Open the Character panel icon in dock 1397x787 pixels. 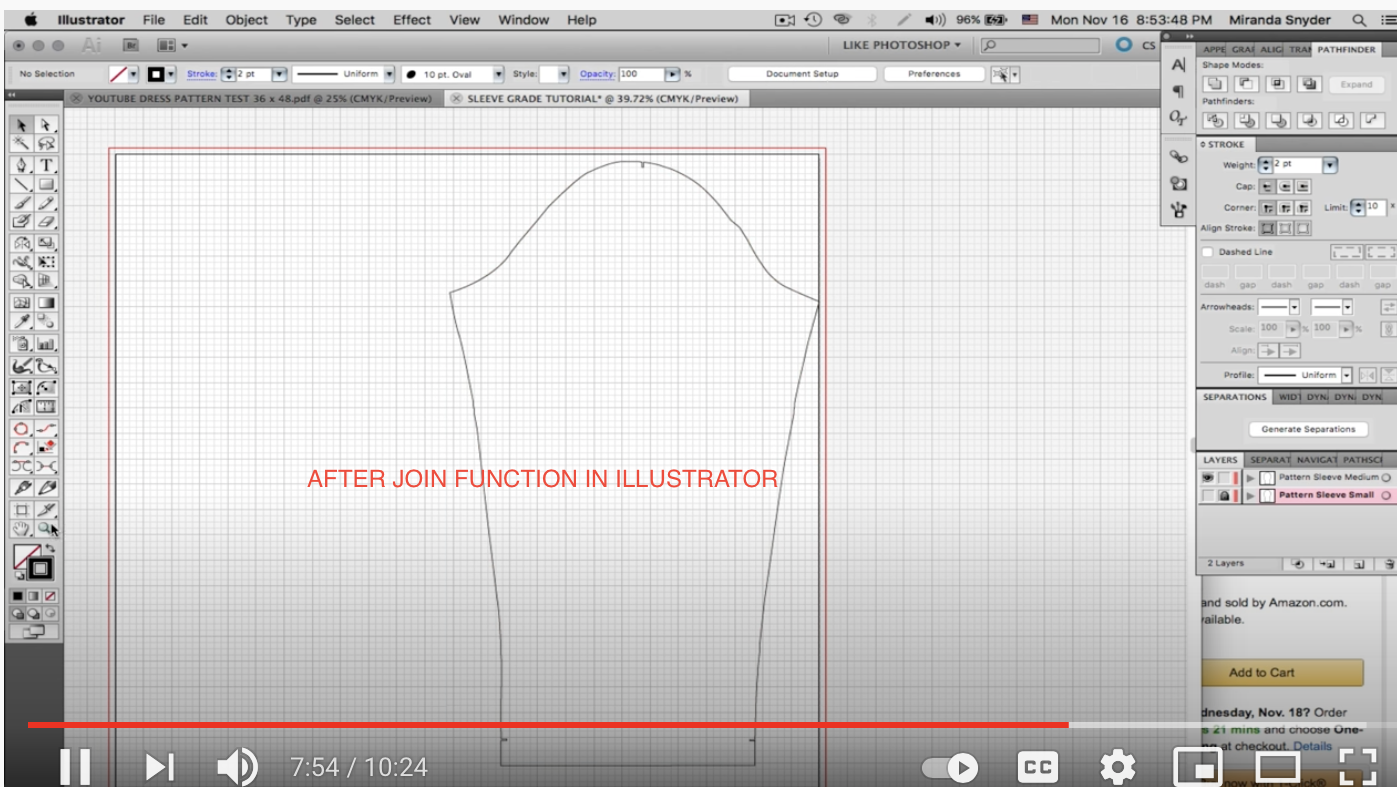(1178, 65)
